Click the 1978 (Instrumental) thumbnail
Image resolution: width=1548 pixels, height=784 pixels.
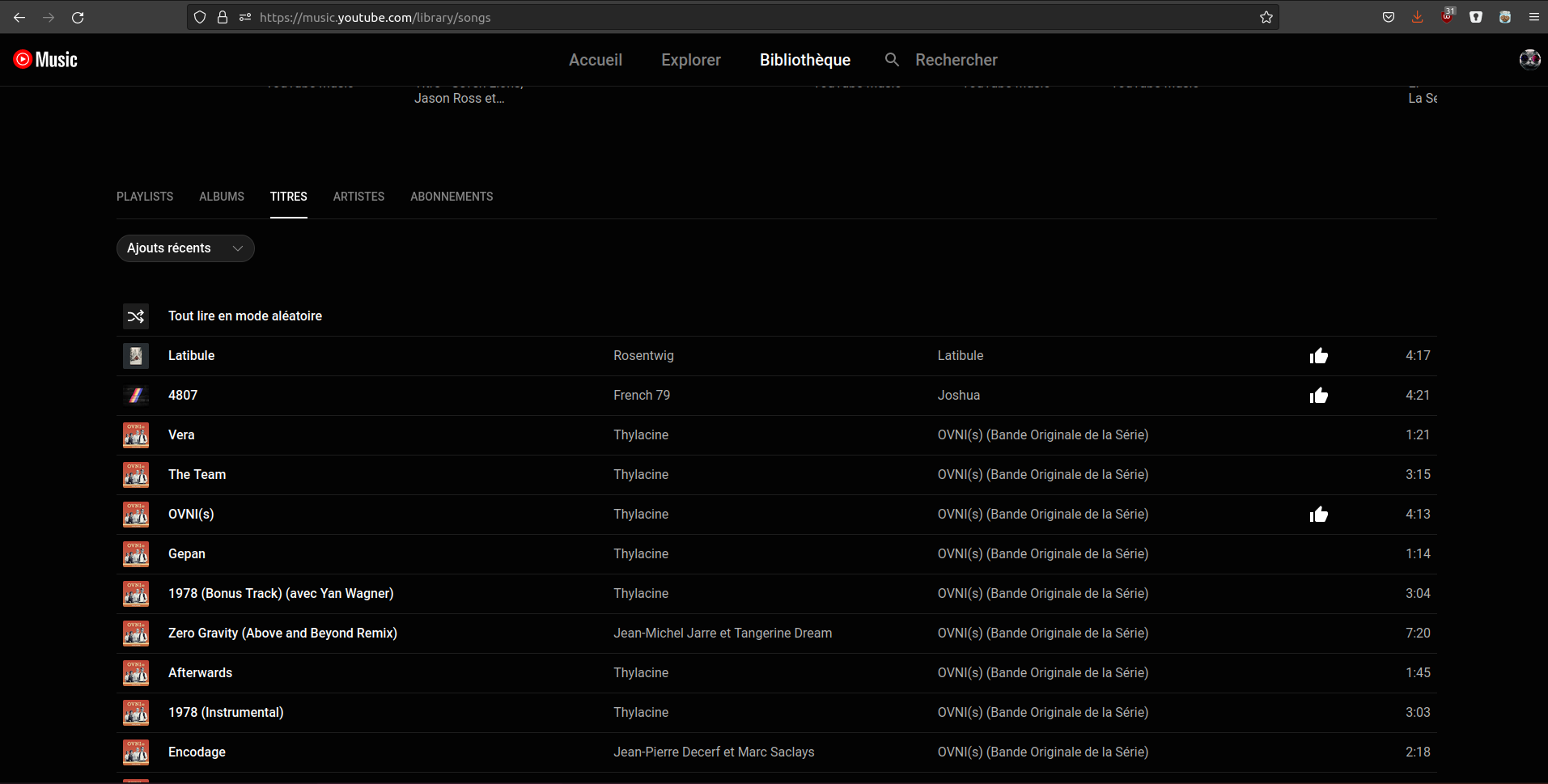[136, 713]
